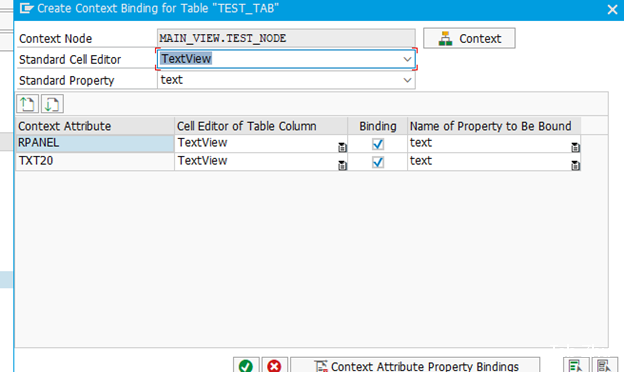624x372 pixels.
Task: Click the Binding column header
Action: [x=378, y=126]
